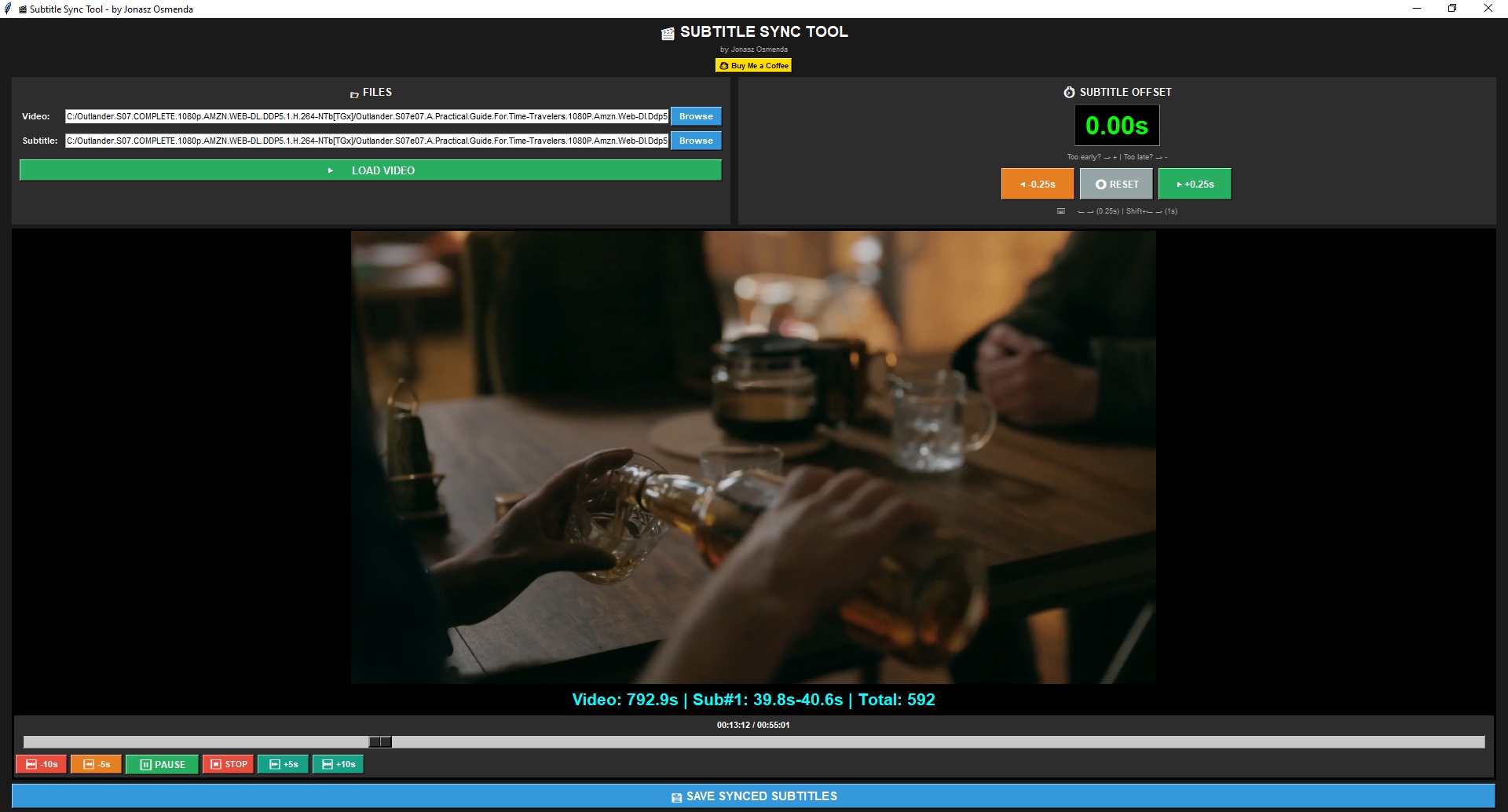Screen dimensions: 1508x812
Task: Click the FILES panel heading
Action: pos(371,93)
